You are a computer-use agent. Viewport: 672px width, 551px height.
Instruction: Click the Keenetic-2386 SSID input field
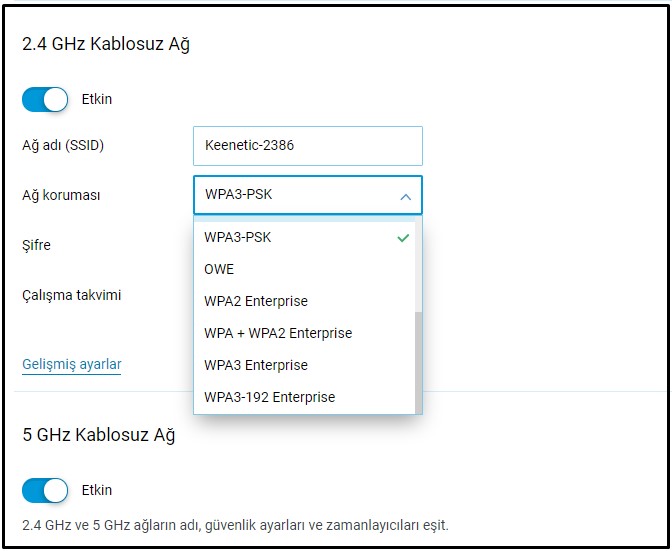pos(307,146)
